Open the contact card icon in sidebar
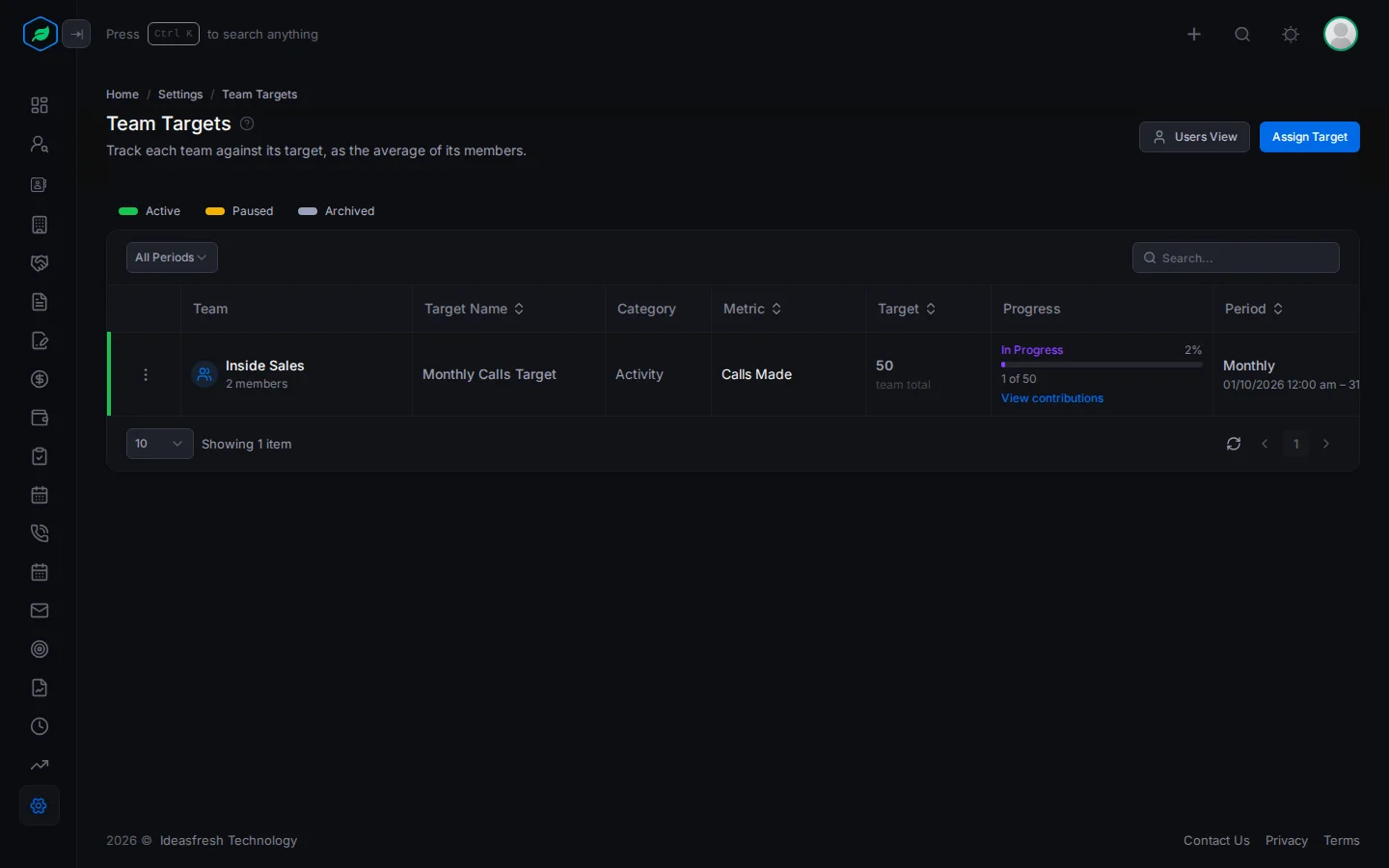 point(40,184)
